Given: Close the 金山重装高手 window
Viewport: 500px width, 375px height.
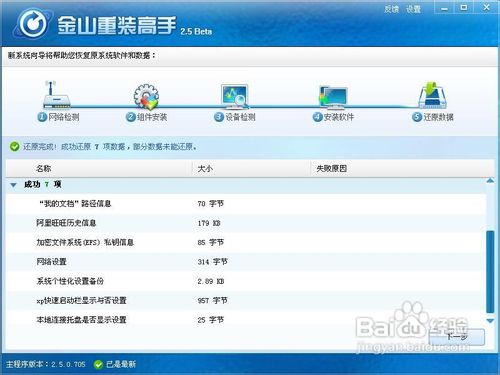Looking at the screenshot, I should pos(486,8).
